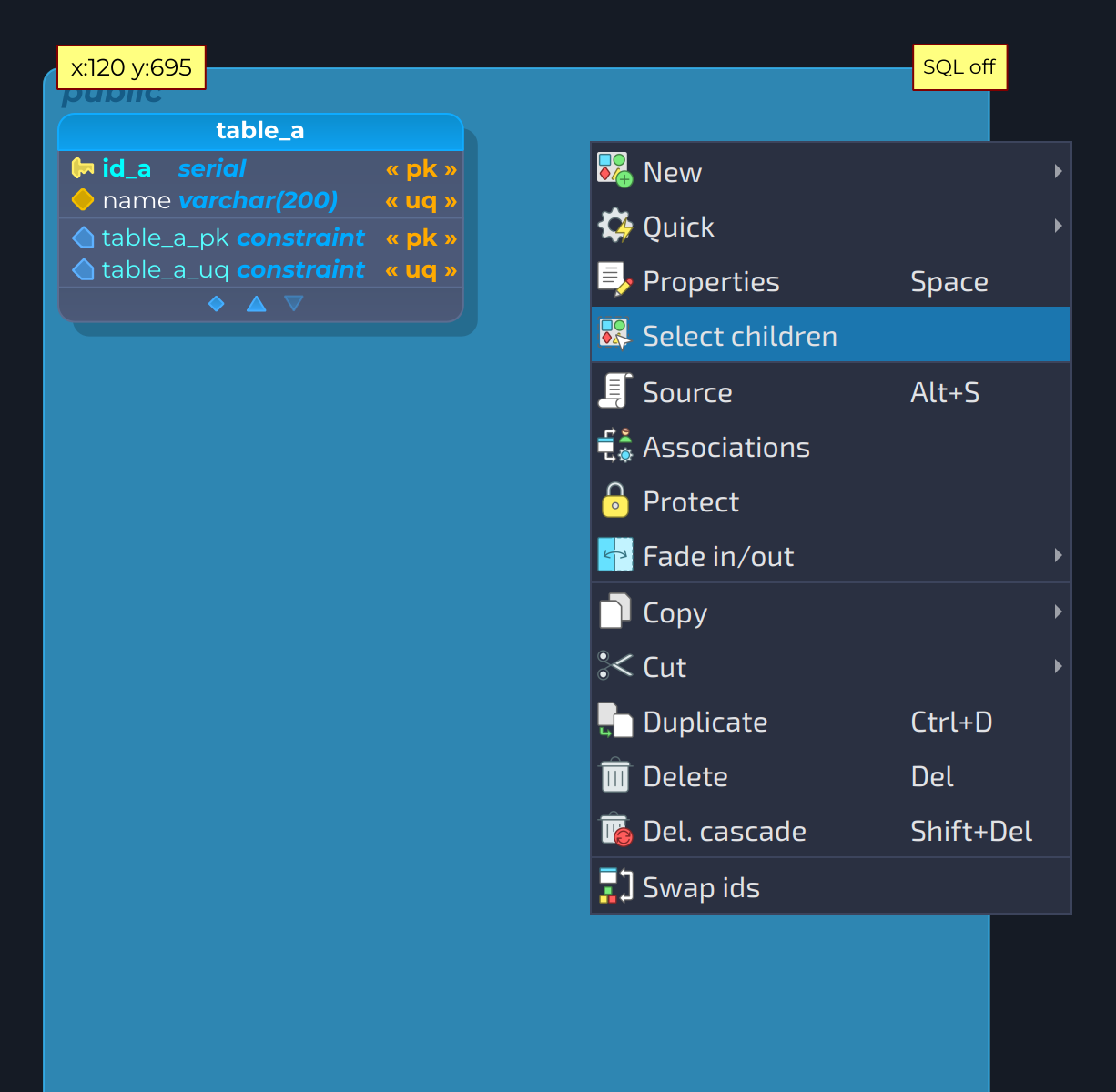Click the Cut scissors icon
This screenshot has width=1116, height=1092.
(614, 665)
